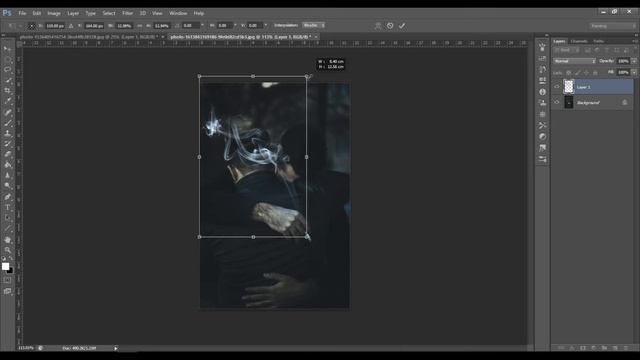Select the Line shape tool
This screenshot has height=360, width=640.
tap(7, 229)
